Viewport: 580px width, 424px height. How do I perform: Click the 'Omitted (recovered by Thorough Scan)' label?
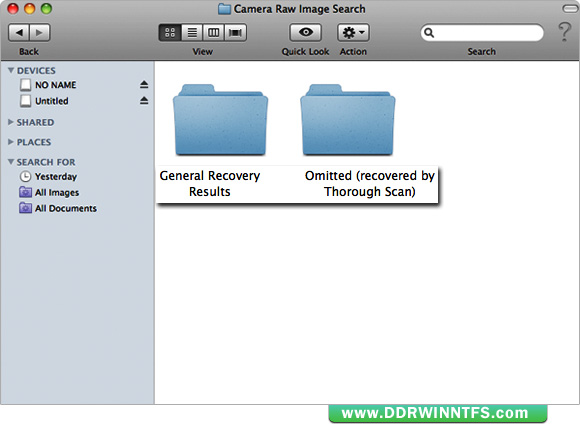point(370,184)
